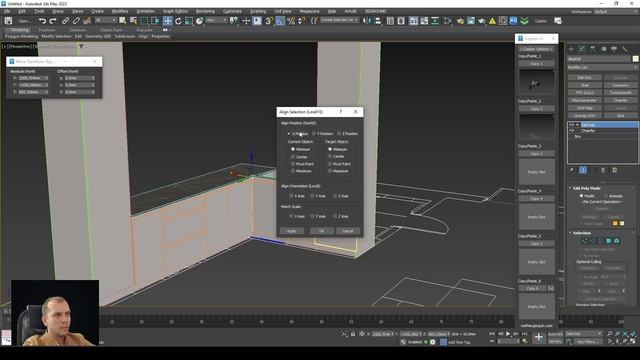Image resolution: width=640 pixels, height=360 pixels.
Task: Activate the Unlink Selection tool
Action: point(76,20)
